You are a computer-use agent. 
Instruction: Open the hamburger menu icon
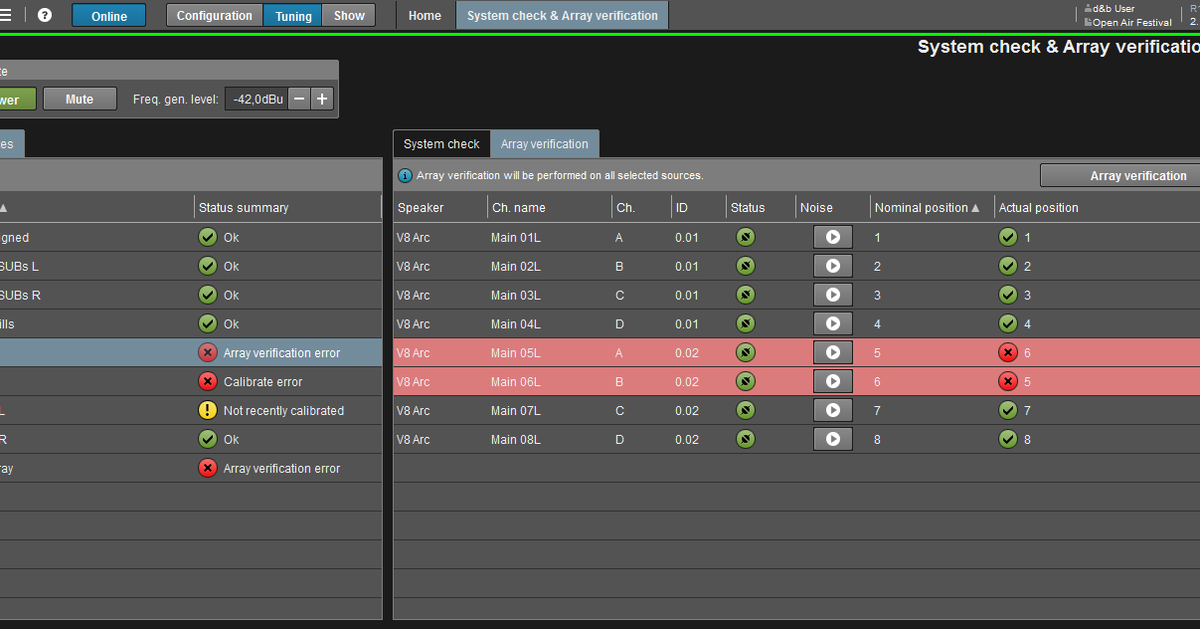(x=6, y=15)
